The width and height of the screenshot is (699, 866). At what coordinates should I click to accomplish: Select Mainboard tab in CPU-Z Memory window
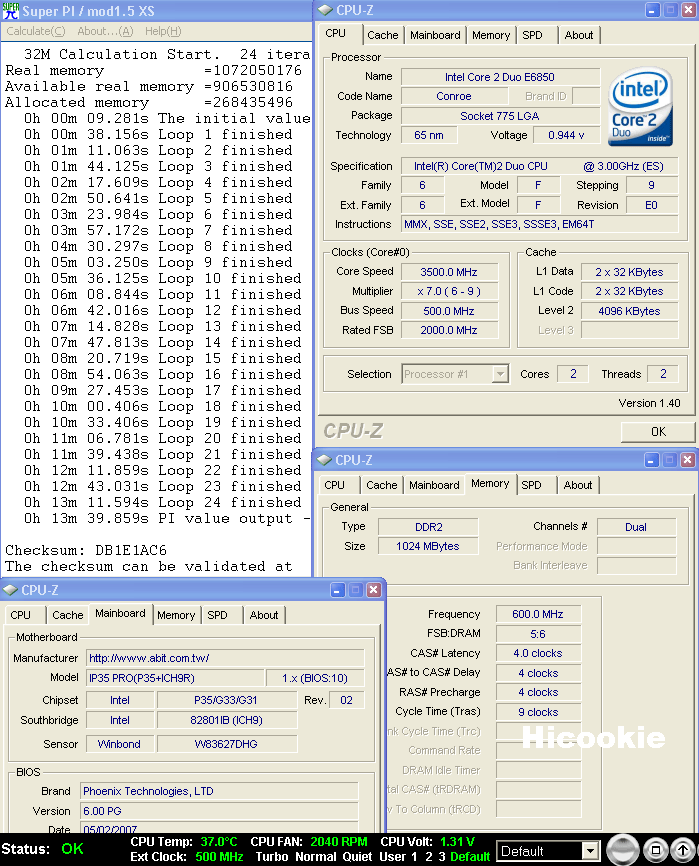click(434, 485)
